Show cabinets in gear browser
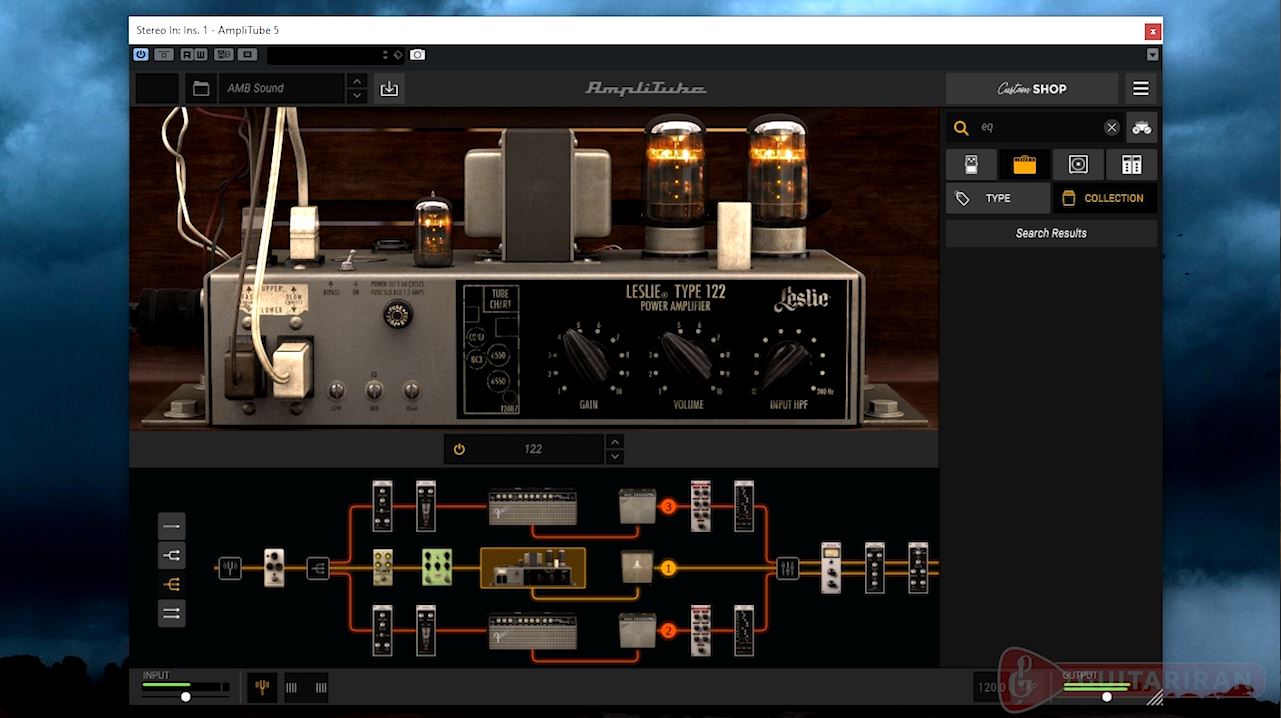 click(1078, 164)
